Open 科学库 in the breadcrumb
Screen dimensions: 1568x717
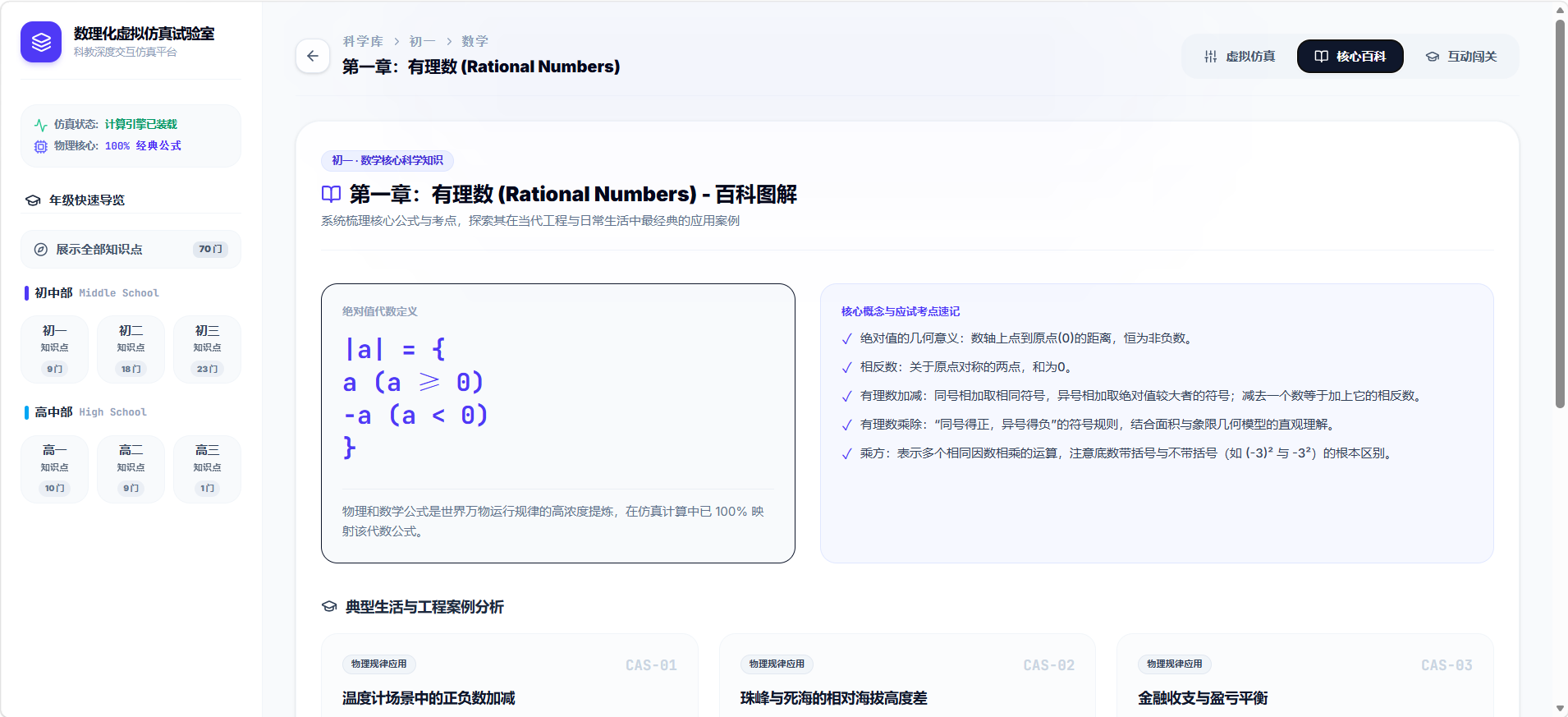[363, 41]
